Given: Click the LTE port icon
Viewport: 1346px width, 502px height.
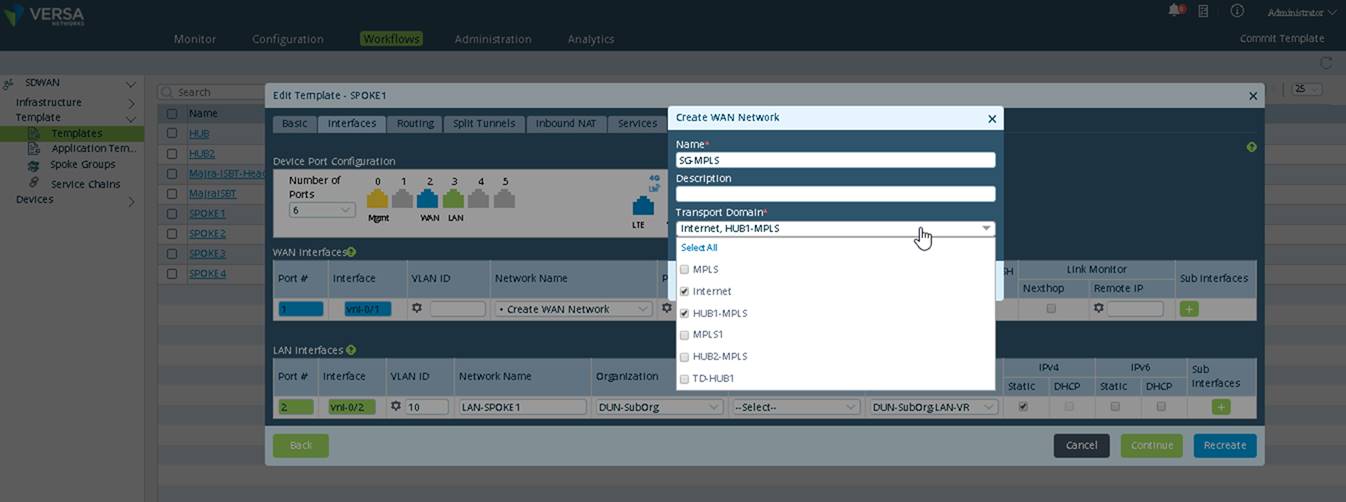Looking at the screenshot, I should click(x=643, y=206).
